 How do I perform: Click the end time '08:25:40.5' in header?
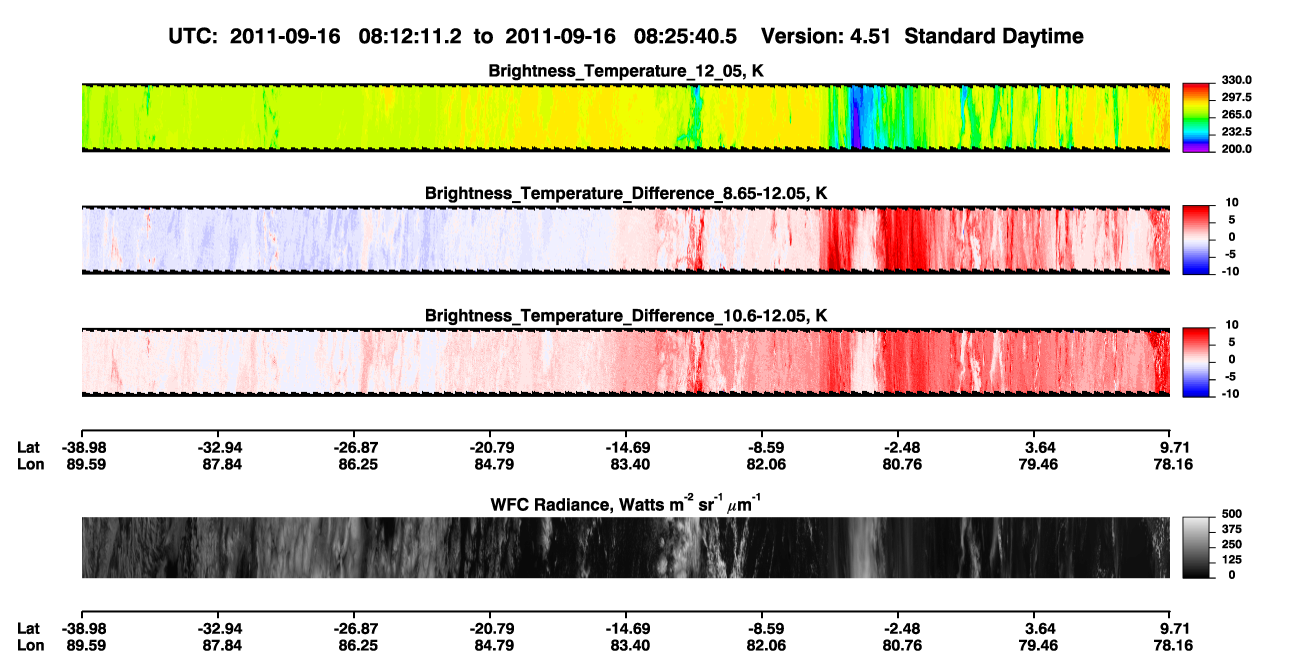[x=686, y=36]
